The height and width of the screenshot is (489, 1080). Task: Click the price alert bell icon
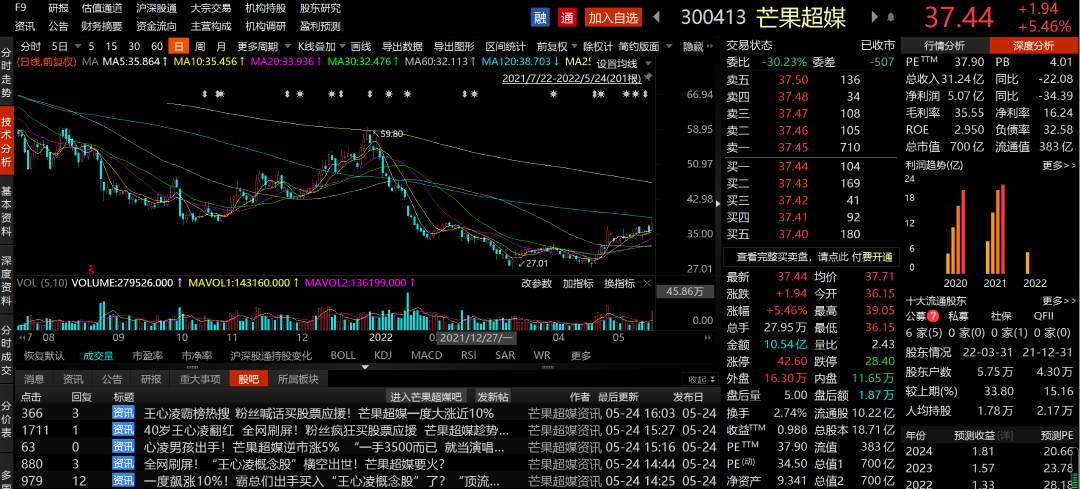[x=891, y=17]
